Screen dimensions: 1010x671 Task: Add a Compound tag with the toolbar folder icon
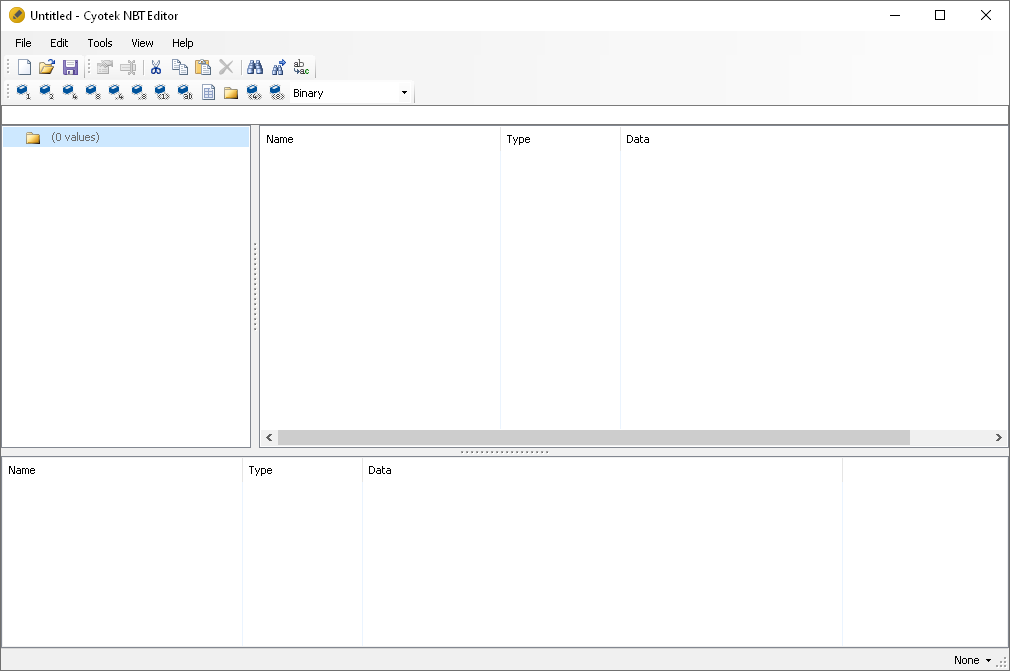point(231,93)
